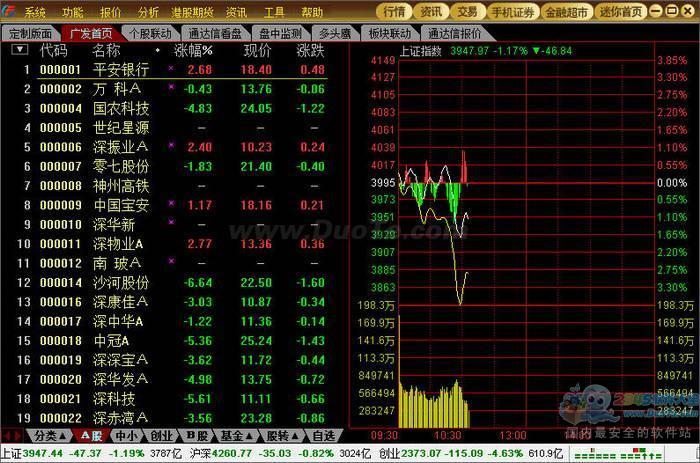Select stock row 世纪星源
Viewport: 700px width, 463px height.
pos(174,128)
